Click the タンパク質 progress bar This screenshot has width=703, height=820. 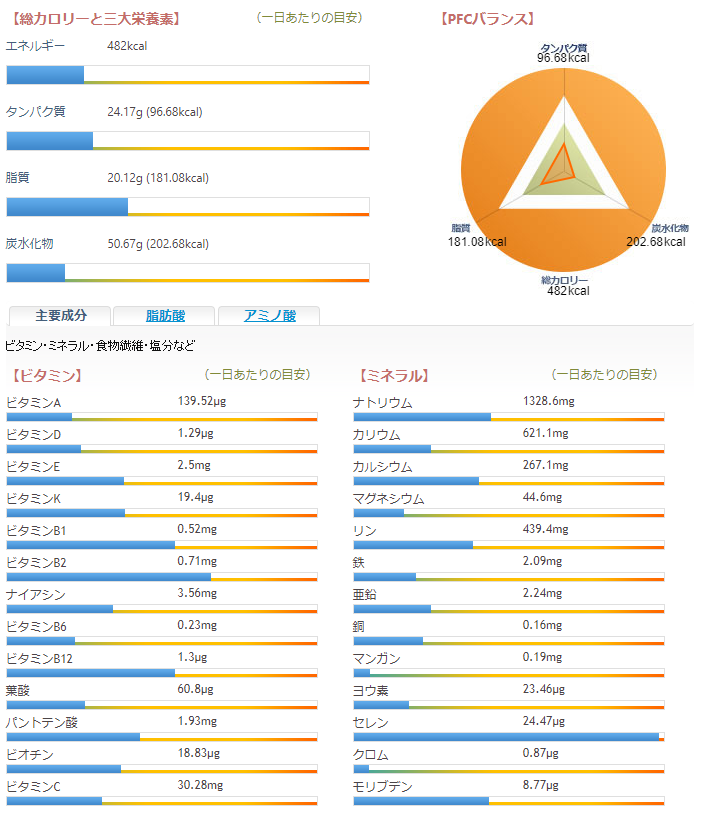pos(188,141)
